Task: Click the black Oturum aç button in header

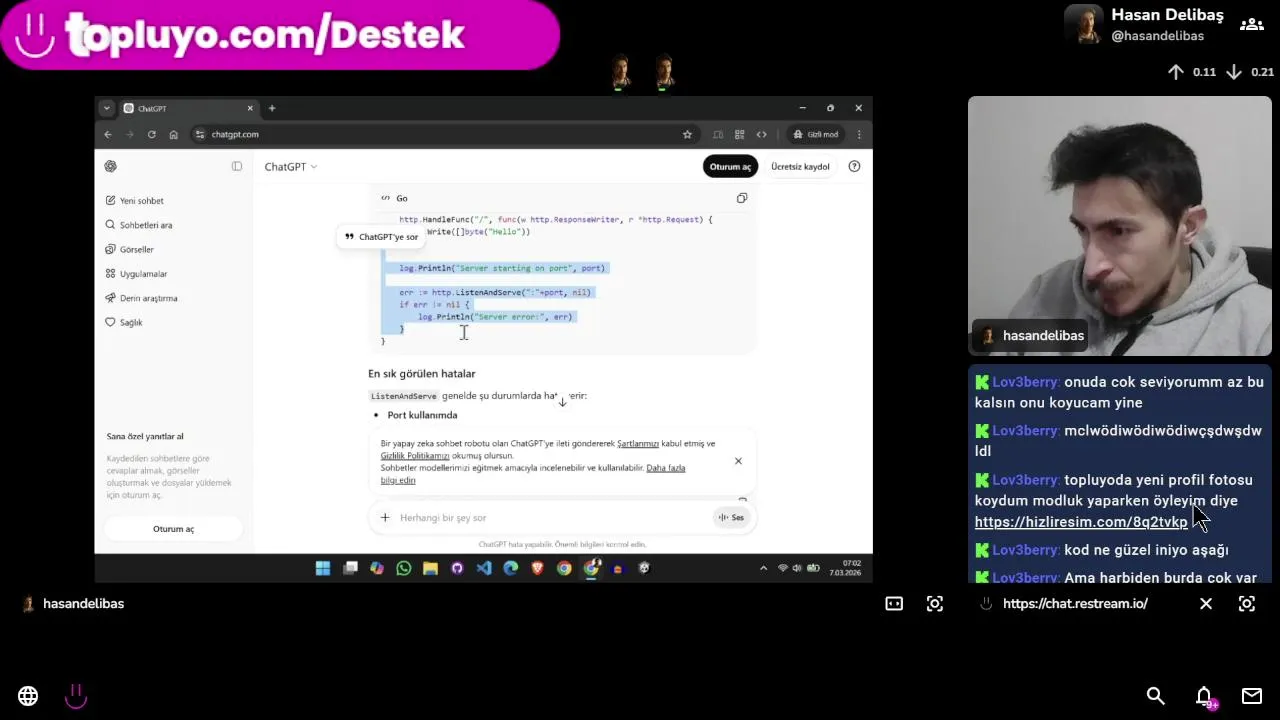Action: (730, 167)
